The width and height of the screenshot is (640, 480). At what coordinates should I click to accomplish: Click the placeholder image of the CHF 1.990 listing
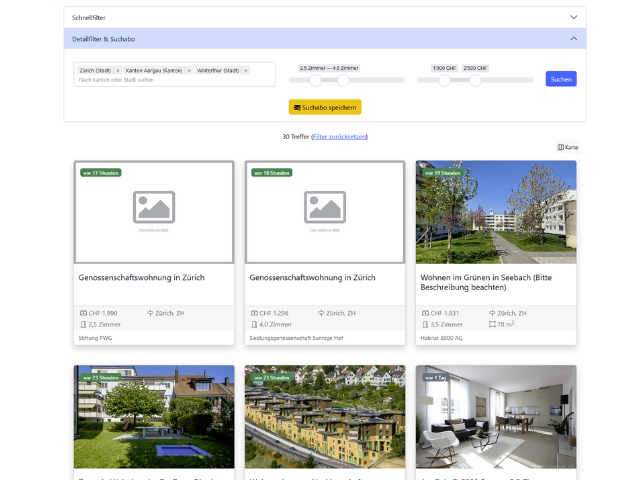coord(154,212)
